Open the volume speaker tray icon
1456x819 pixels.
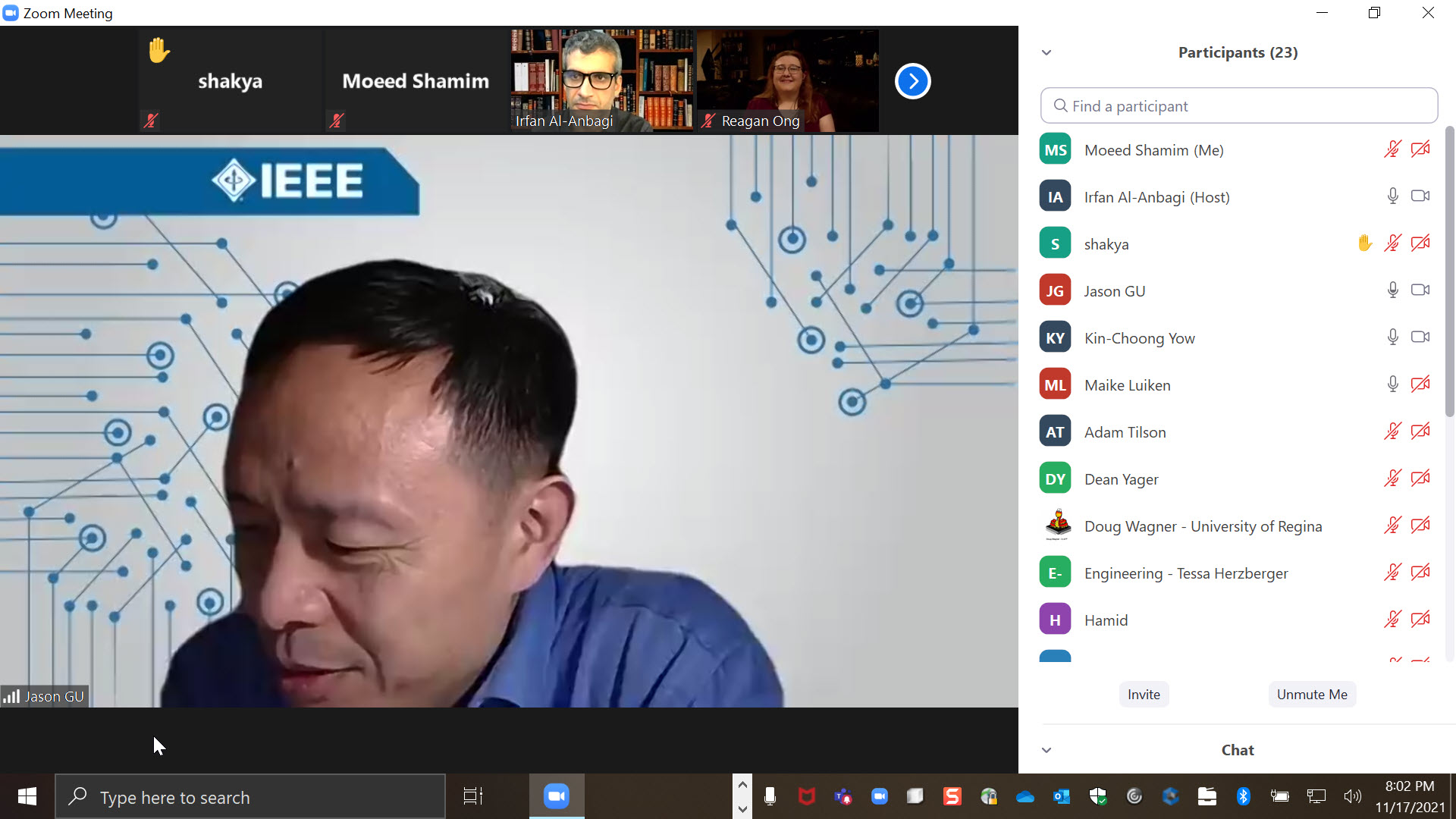pos(1352,796)
